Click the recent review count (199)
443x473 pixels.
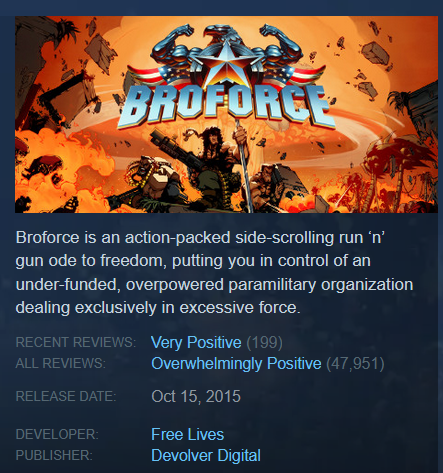pyautogui.click(x=264, y=343)
